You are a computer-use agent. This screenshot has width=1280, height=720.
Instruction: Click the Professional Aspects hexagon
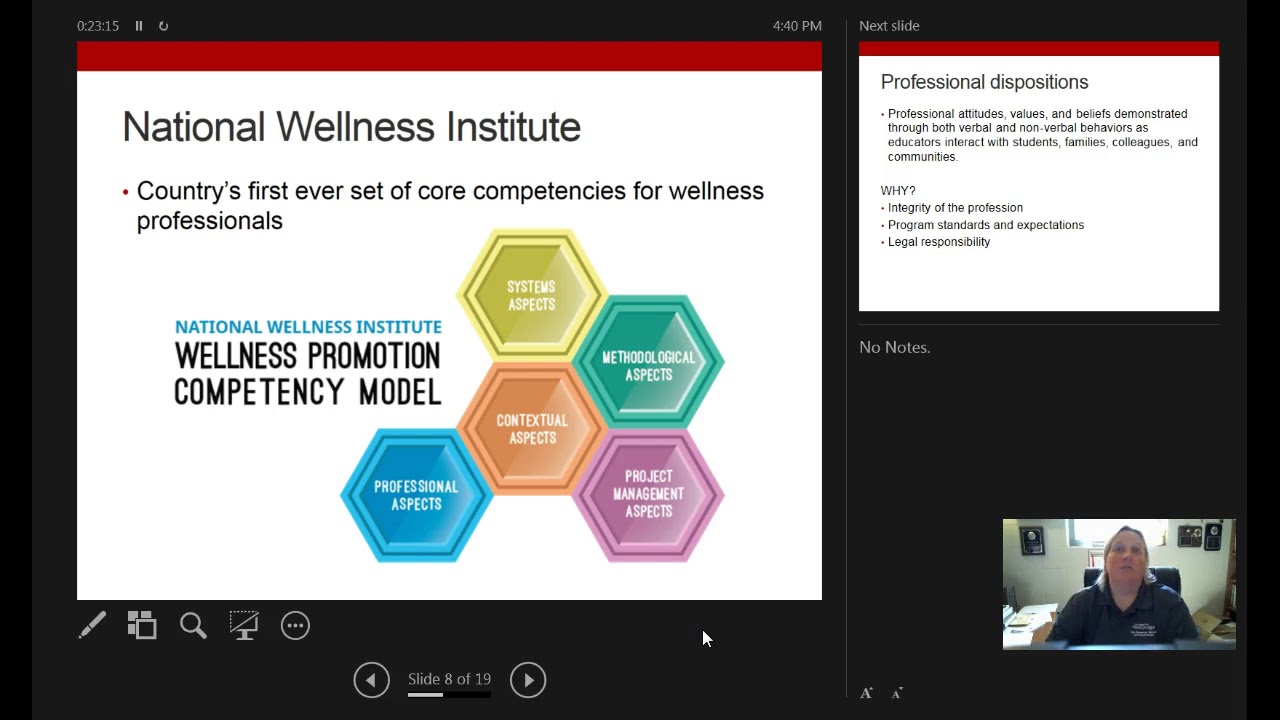click(x=416, y=495)
